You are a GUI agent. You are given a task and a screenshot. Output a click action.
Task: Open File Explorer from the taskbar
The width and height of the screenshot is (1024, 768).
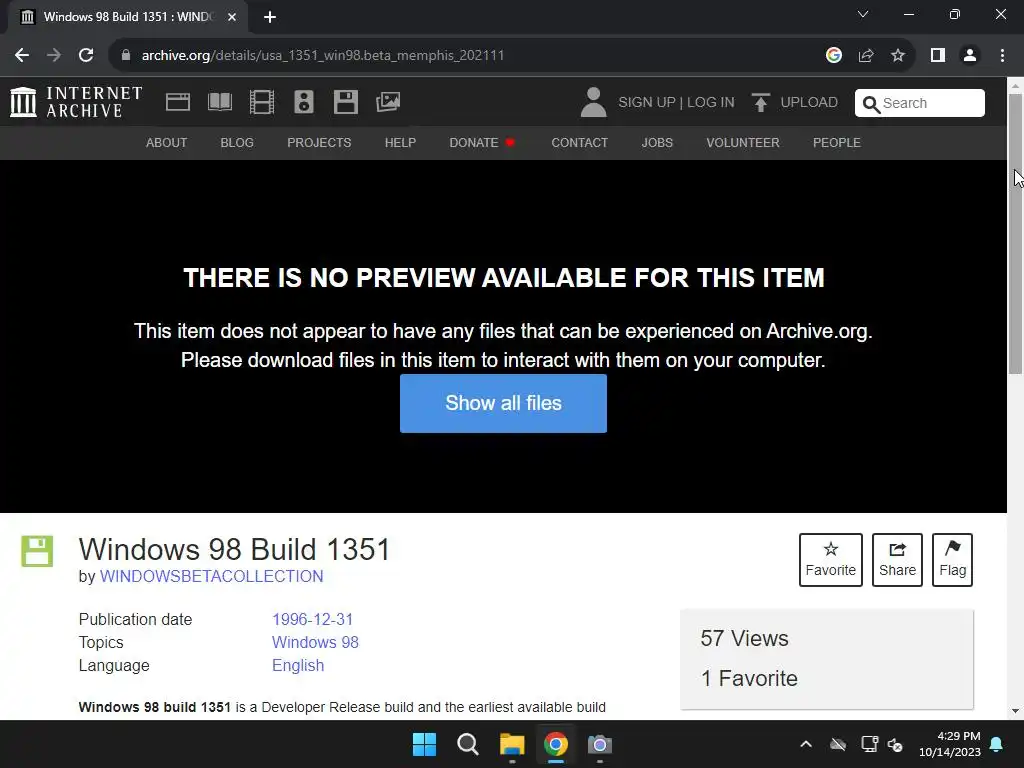512,744
